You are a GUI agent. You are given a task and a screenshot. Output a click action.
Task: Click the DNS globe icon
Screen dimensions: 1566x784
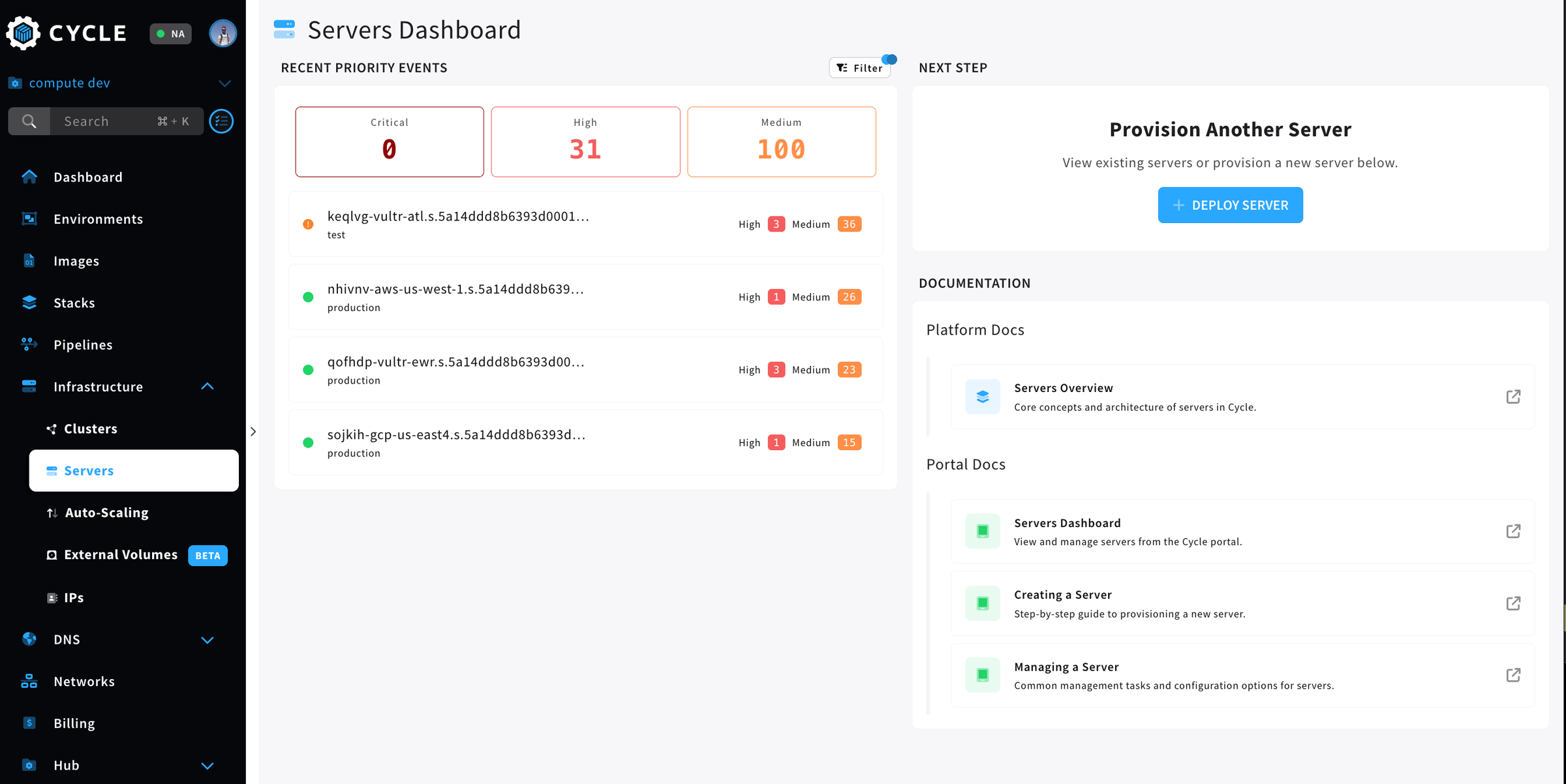[29, 639]
